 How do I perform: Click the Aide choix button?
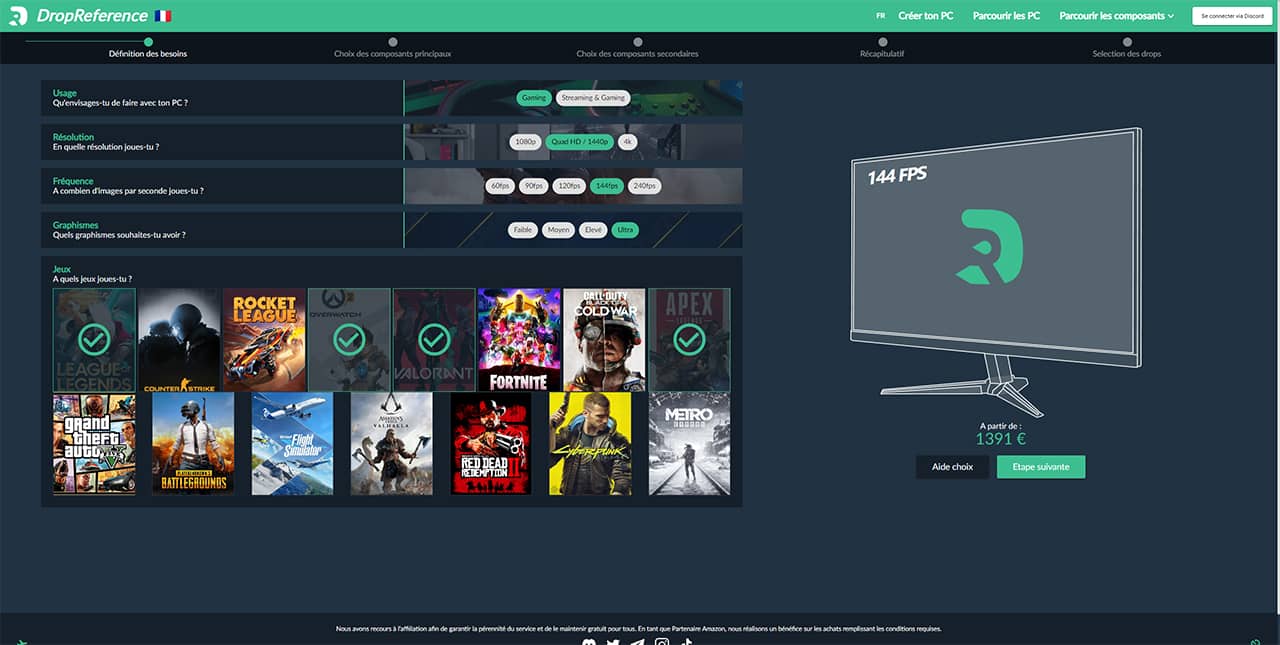(x=952, y=467)
